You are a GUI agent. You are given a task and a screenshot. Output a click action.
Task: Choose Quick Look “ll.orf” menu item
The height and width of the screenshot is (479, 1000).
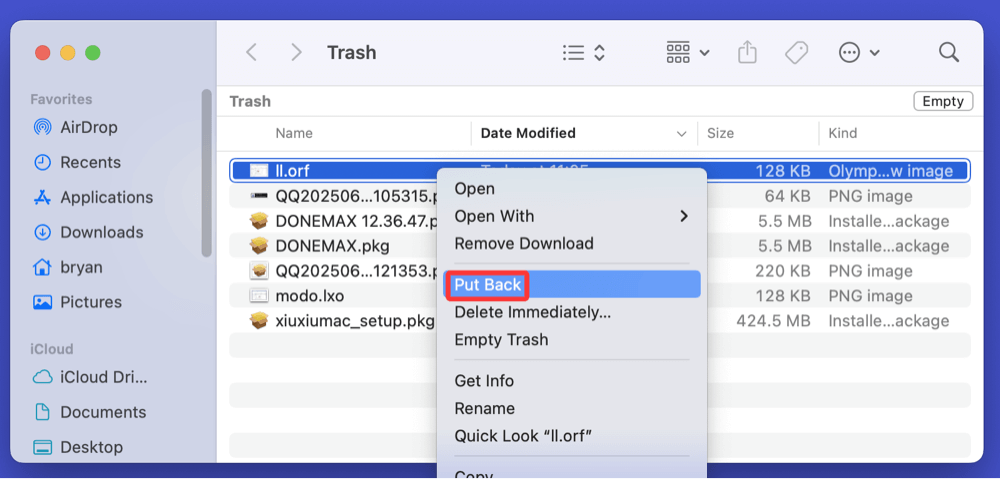pos(571,436)
